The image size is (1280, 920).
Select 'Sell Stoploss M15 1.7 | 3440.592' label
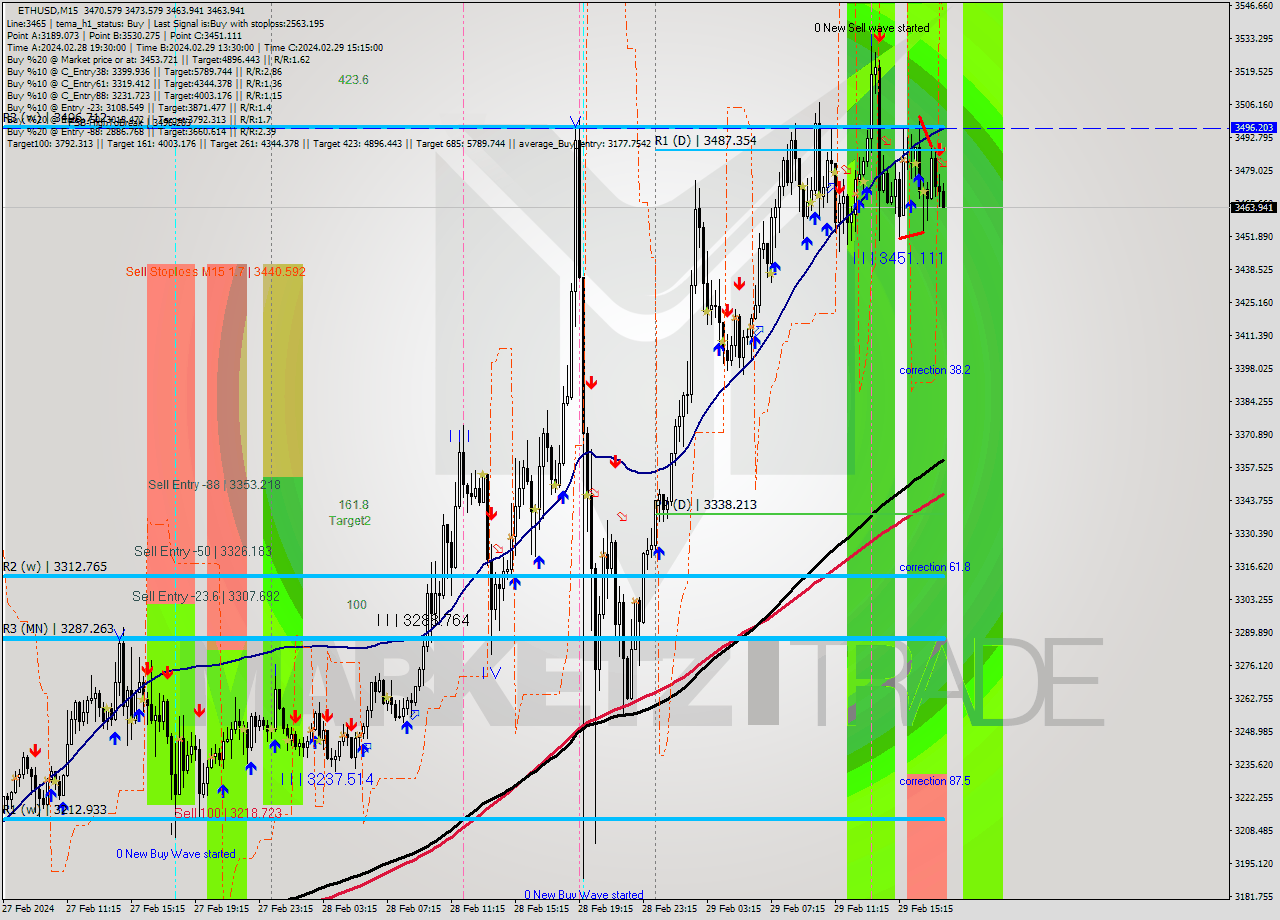click(215, 271)
